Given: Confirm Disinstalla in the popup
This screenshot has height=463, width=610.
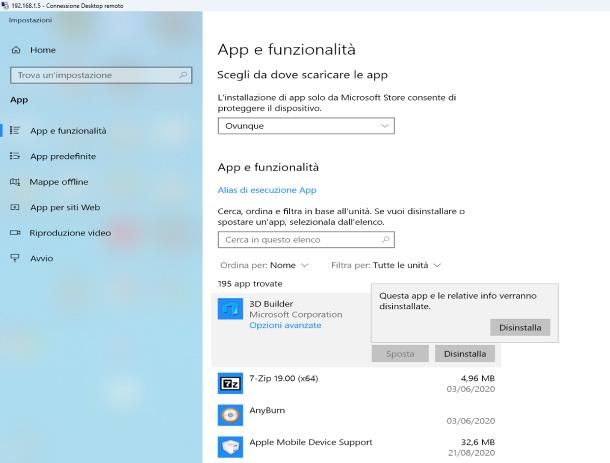Looking at the screenshot, I should point(519,327).
